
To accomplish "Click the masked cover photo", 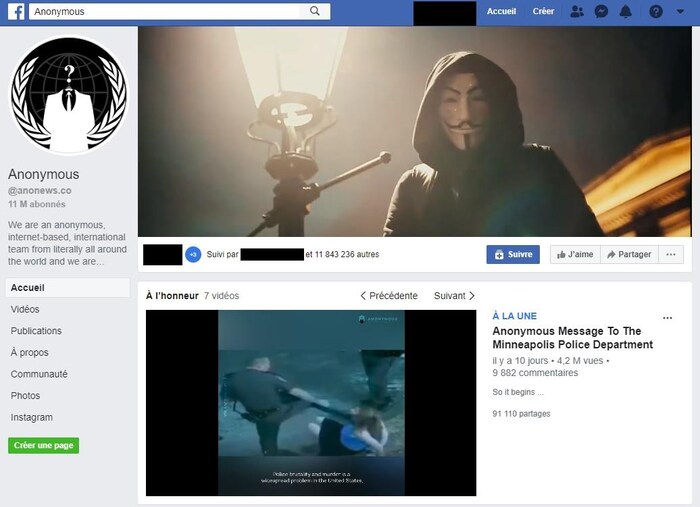I will (x=415, y=132).
